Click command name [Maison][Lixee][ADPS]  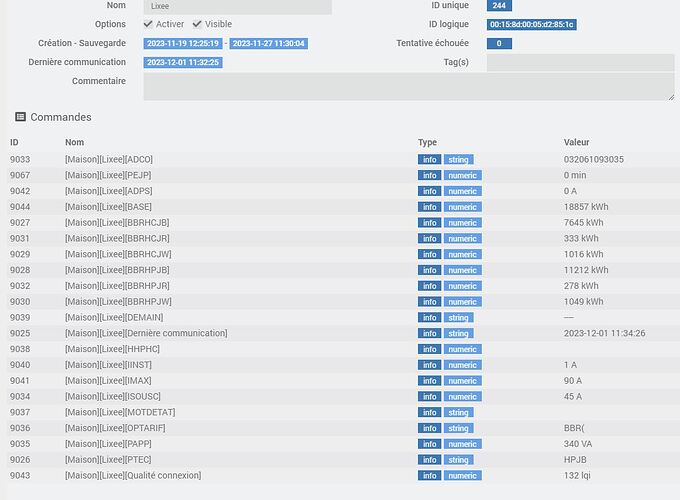[x=109, y=191]
